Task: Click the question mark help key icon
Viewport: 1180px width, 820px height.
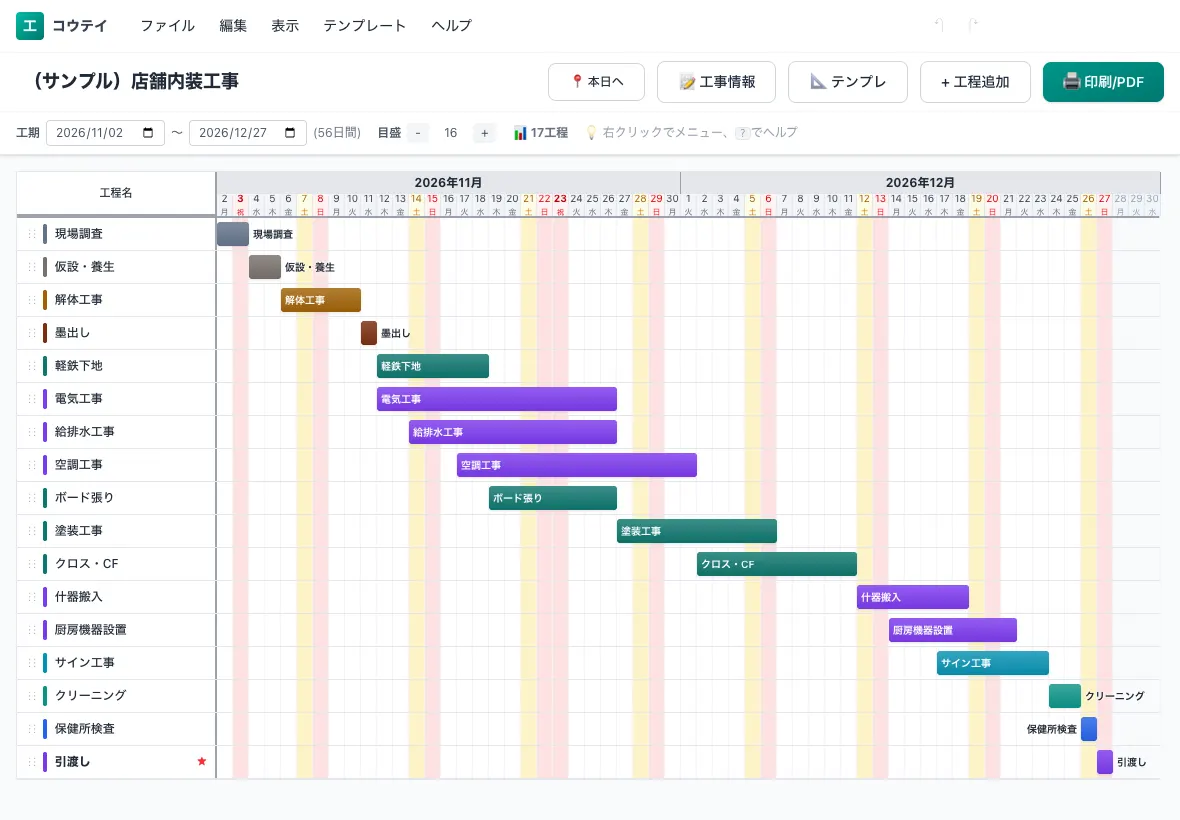Action: pos(743,133)
